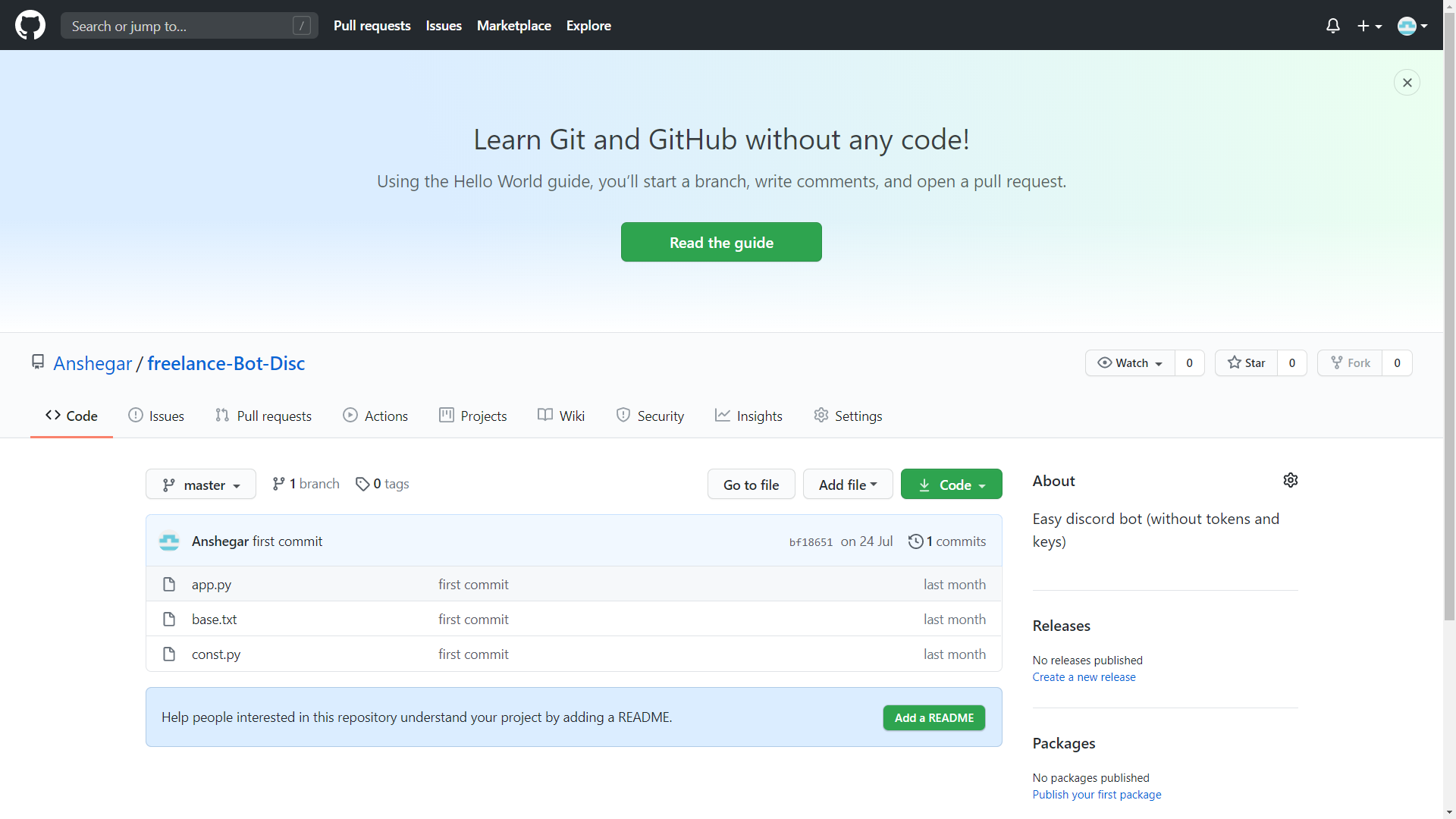1456x819 pixels.
Task: View the watchers count
Action: point(1189,362)
